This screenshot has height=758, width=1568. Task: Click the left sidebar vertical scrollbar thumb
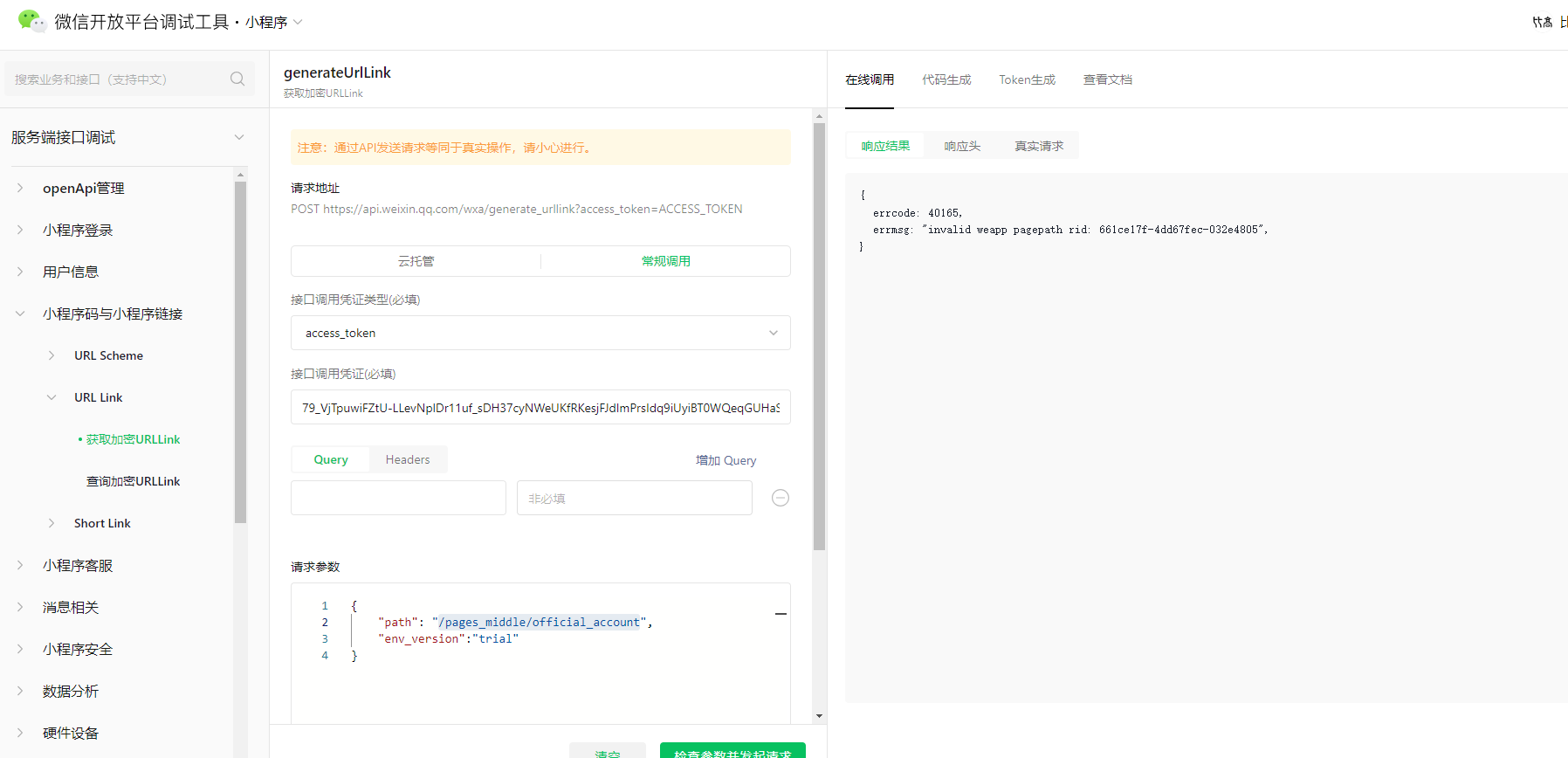240,352
